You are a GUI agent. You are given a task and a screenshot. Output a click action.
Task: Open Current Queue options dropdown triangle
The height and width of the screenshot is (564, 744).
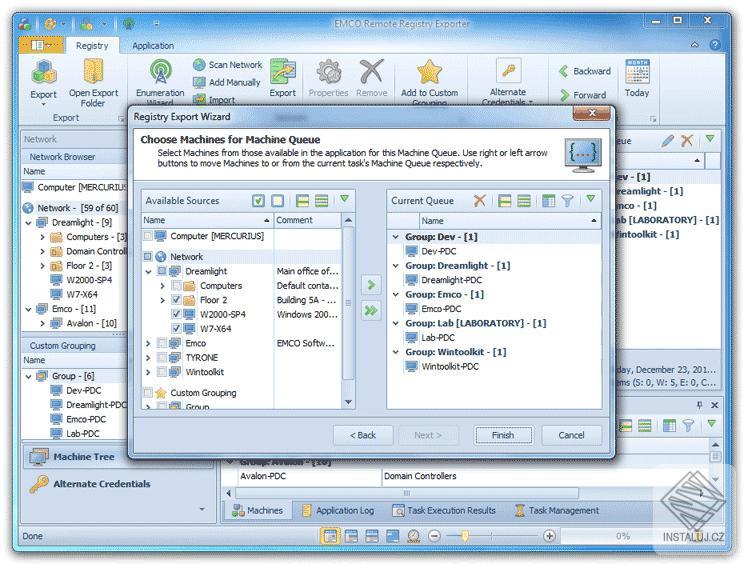tap(590, 199)
